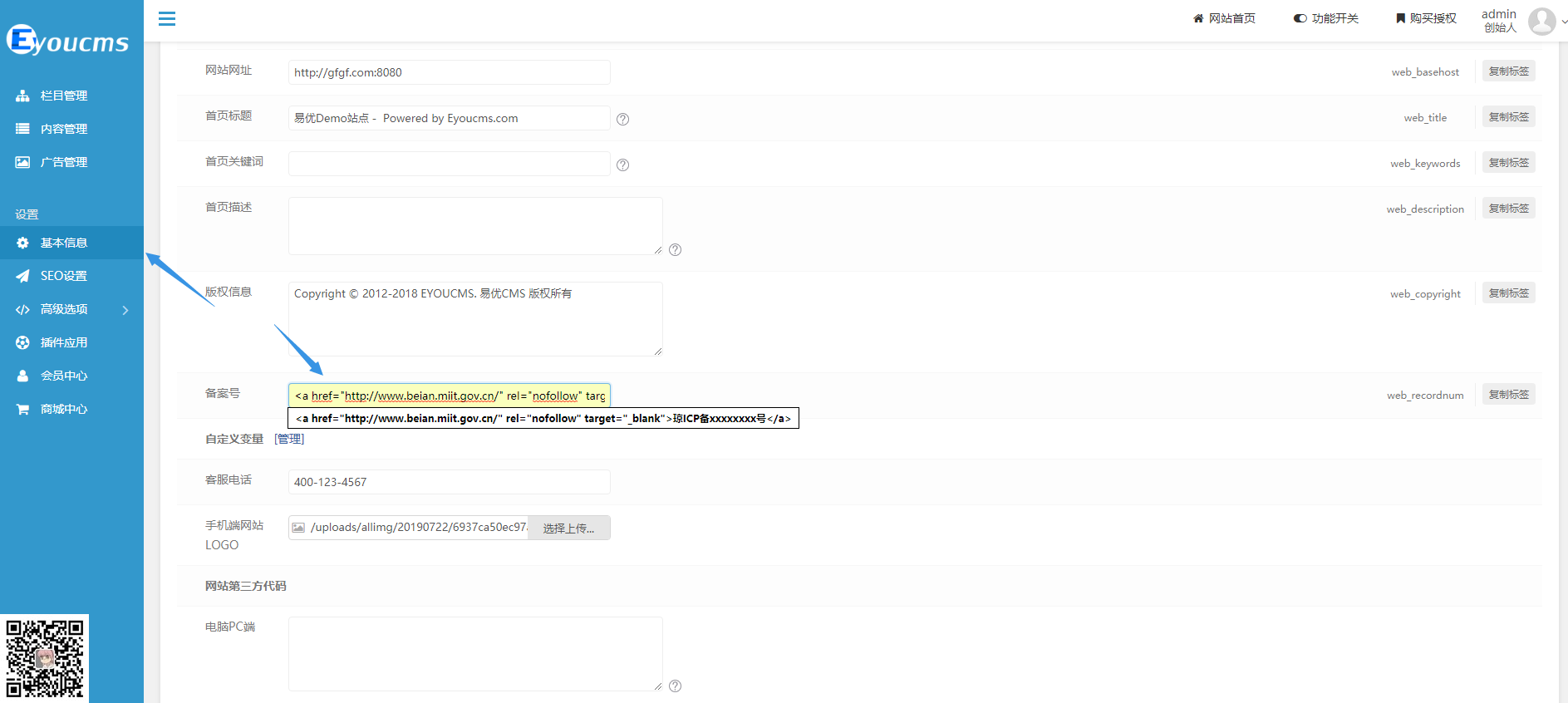This screenshot has width=1568, height=703.
Task: Click into the 客服电话 input field
Action: 449,482
